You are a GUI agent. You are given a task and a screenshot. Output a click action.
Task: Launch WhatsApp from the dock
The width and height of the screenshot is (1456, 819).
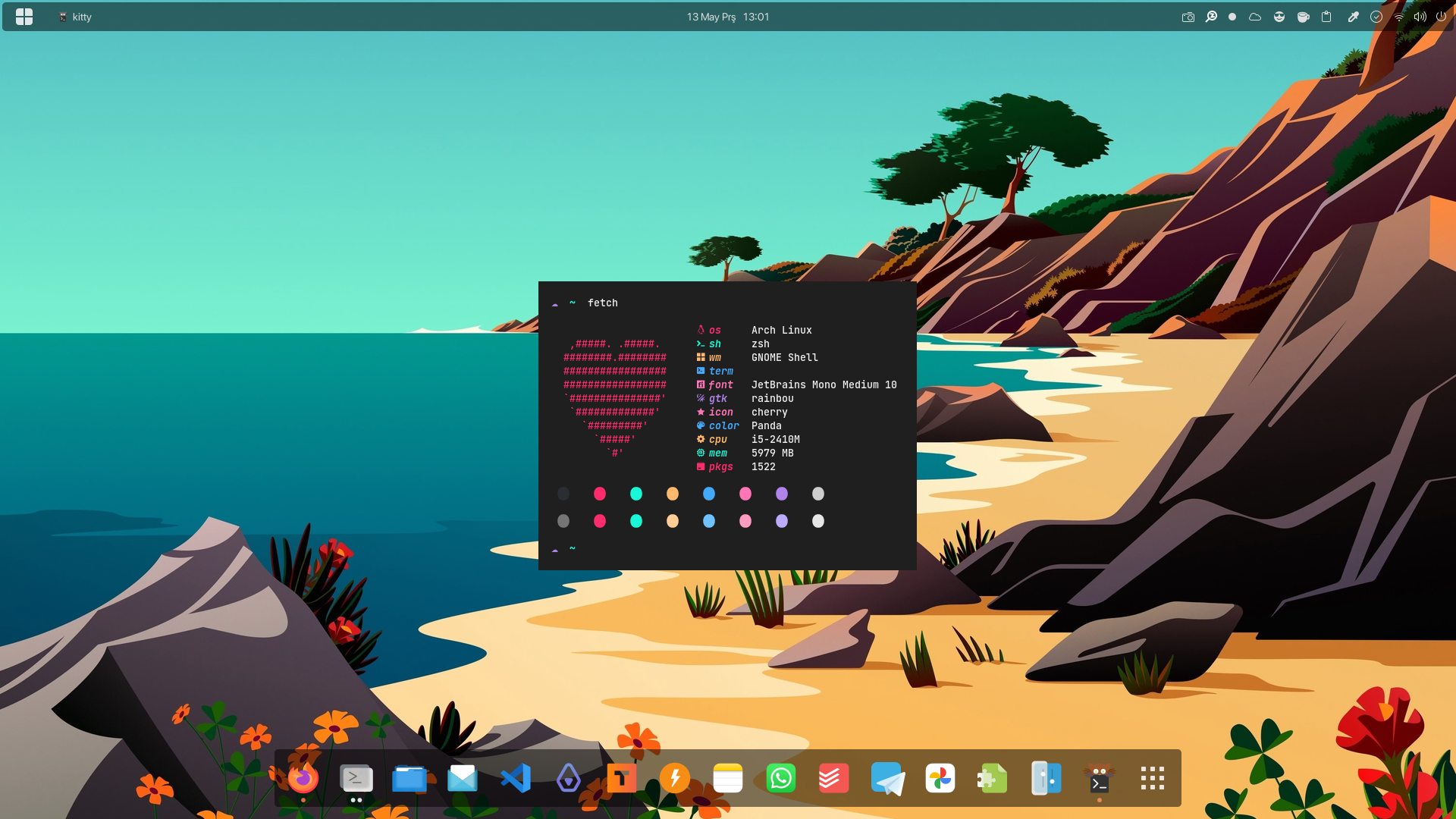781,778
